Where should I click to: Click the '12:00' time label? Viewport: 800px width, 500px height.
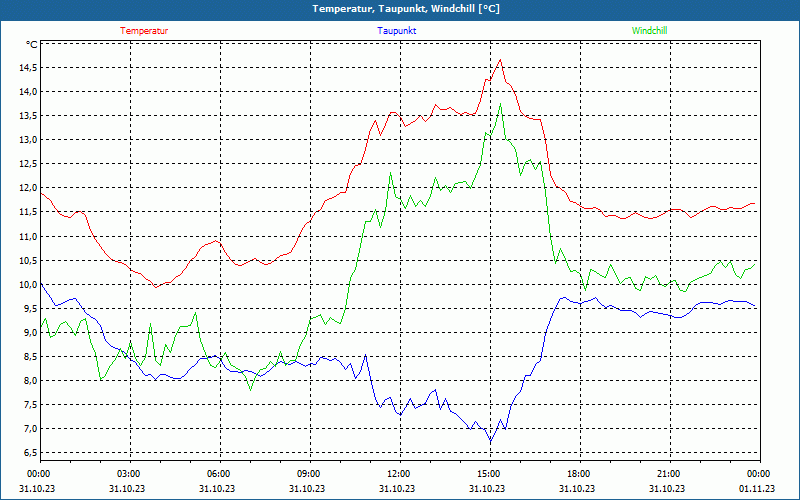(x=398, y=474)
